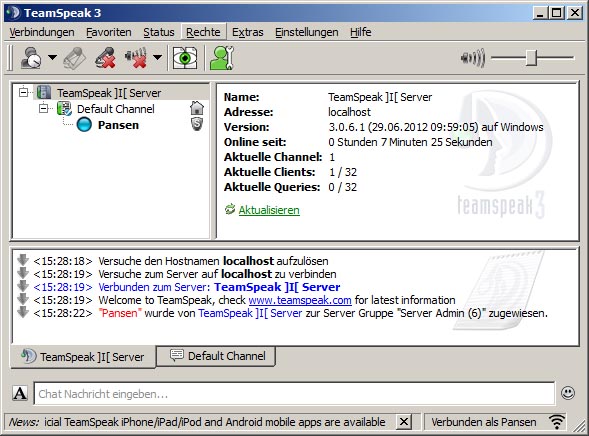Adjust the volume slider handle
The height and width of the screenshot is (436, 589).
(x=531, y=58)
